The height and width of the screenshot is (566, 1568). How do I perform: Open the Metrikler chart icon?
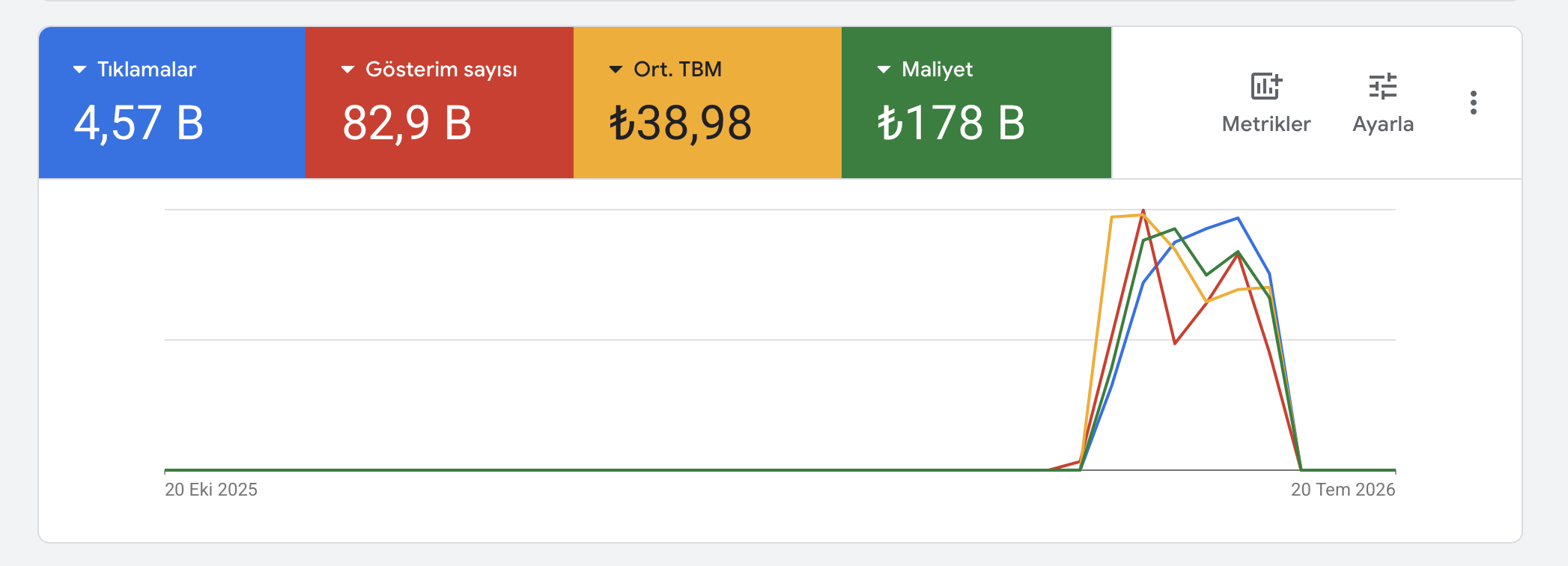point(1266,87)
